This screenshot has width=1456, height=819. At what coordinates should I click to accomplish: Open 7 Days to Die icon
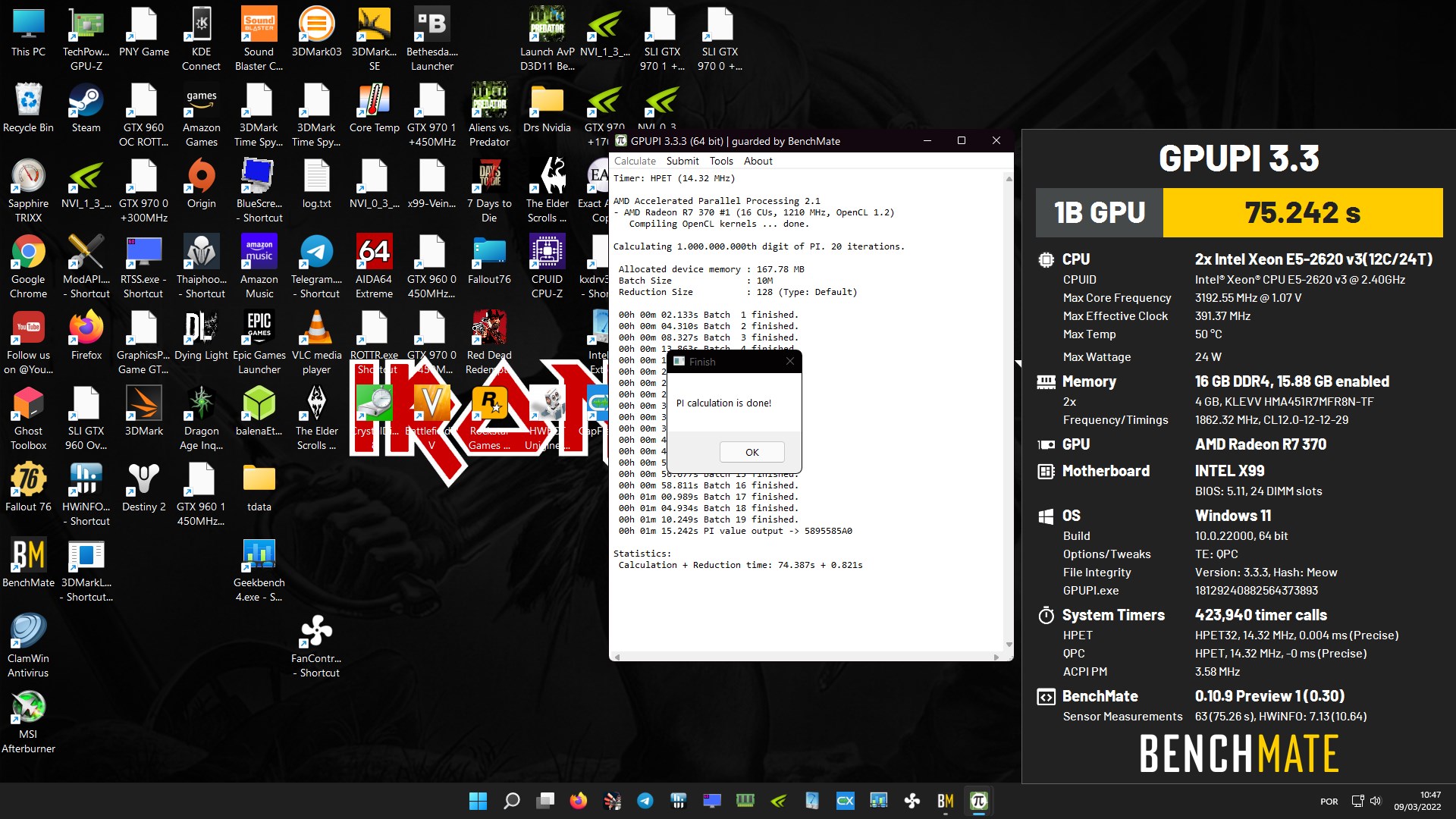[489, 191]
